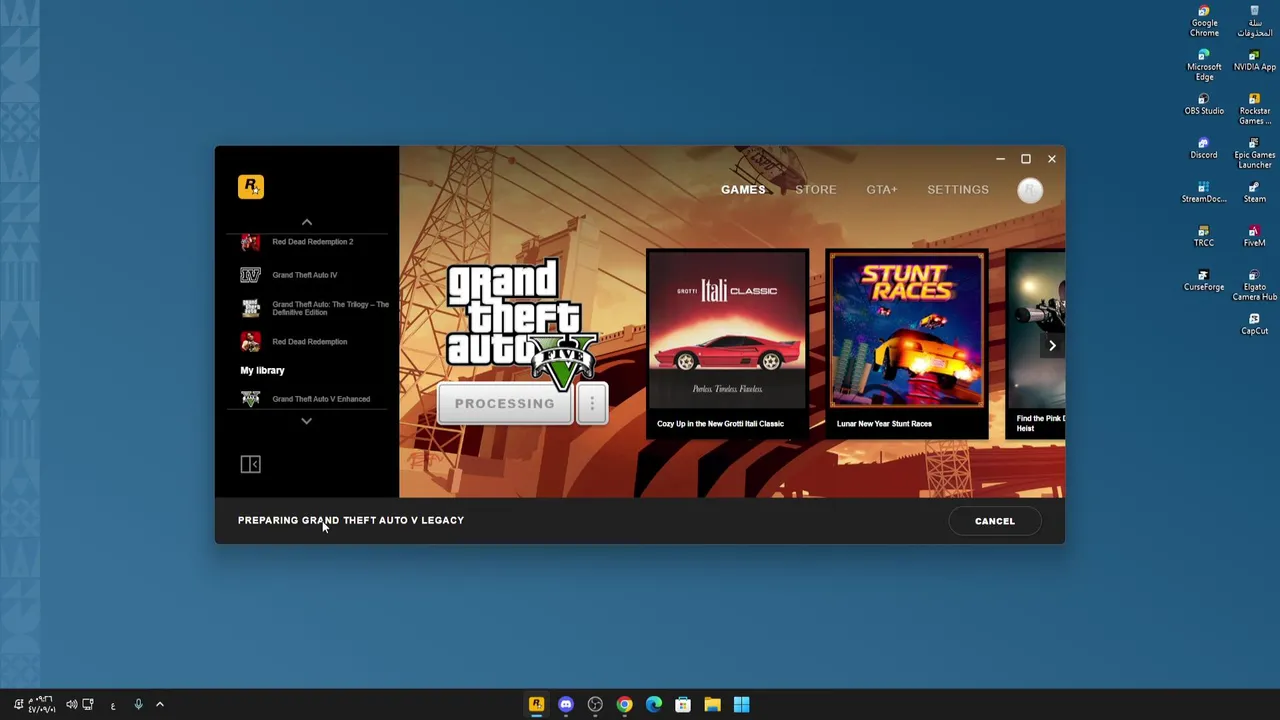Screen dimensions: 1280x720
Task: Open GTA The Trilogy Definitive Edition entry
Action: [316, 308]
